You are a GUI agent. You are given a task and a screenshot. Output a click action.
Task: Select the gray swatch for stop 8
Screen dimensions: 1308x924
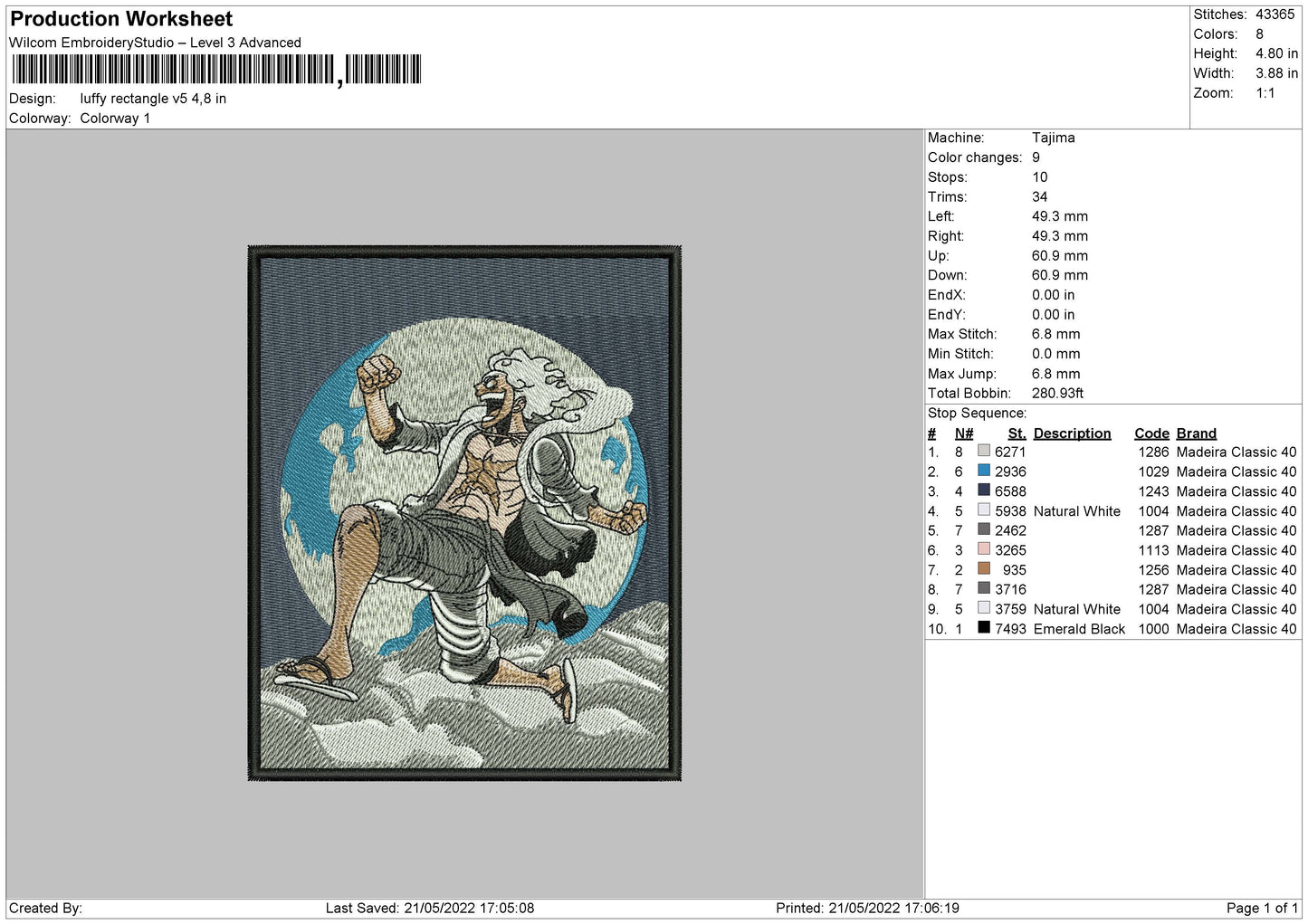tap(984, 588)
